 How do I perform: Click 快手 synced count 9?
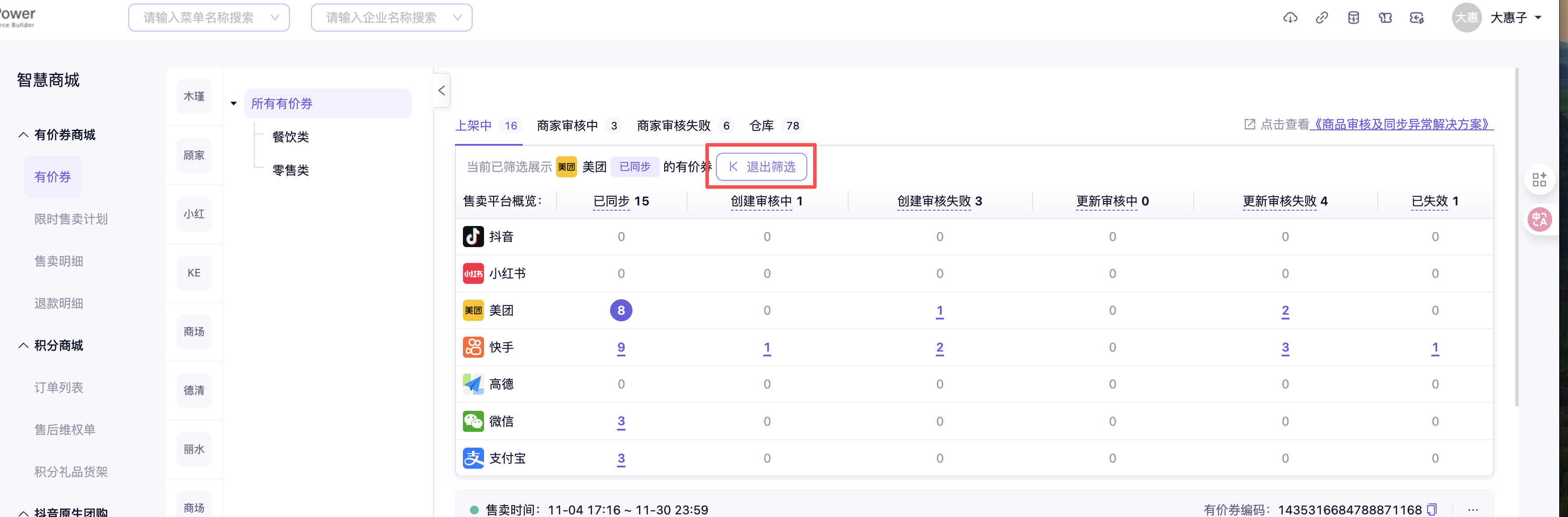(621, 347)
